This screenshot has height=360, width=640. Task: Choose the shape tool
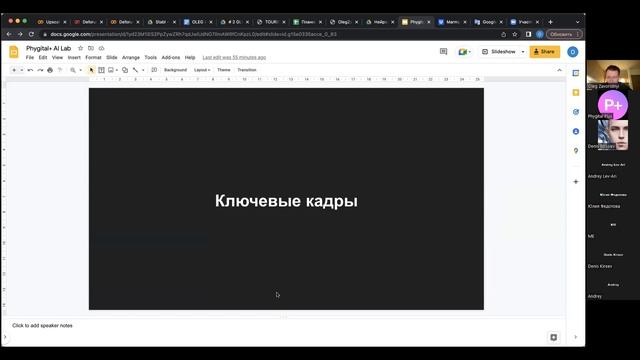pos(125,70)
